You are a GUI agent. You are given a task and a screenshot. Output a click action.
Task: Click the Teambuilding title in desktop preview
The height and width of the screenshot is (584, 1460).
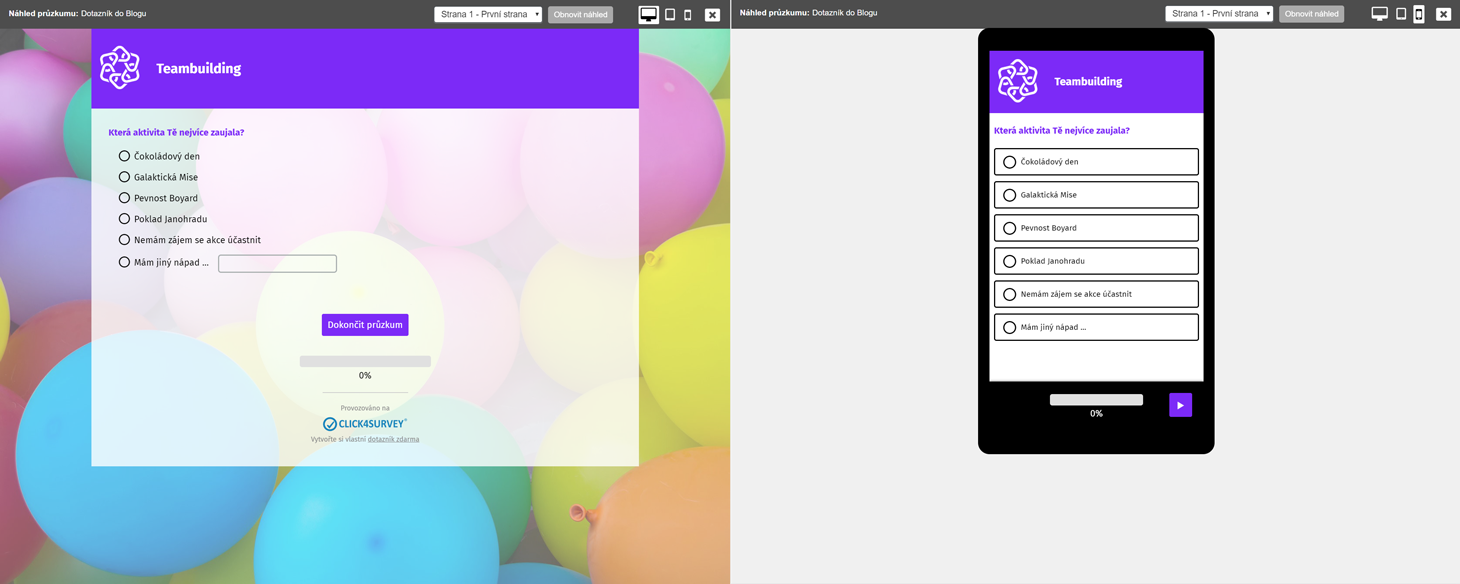coord(198,69)
